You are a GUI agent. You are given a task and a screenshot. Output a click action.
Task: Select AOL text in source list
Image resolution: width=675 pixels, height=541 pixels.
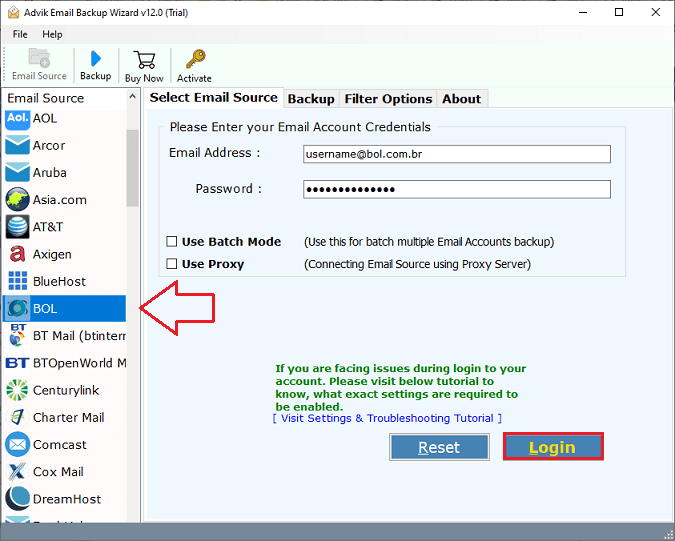(x=45, y=118)
